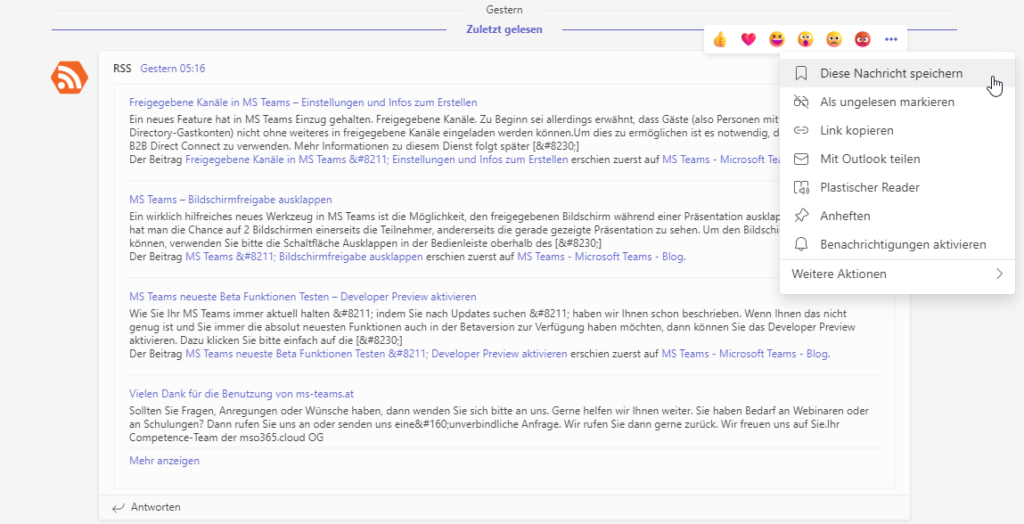This screenshot has width=1024, height=524.
Task: Open the 'Freigegebene Kanäle in MS Teams' headline
Action: [x=303, y=103]
